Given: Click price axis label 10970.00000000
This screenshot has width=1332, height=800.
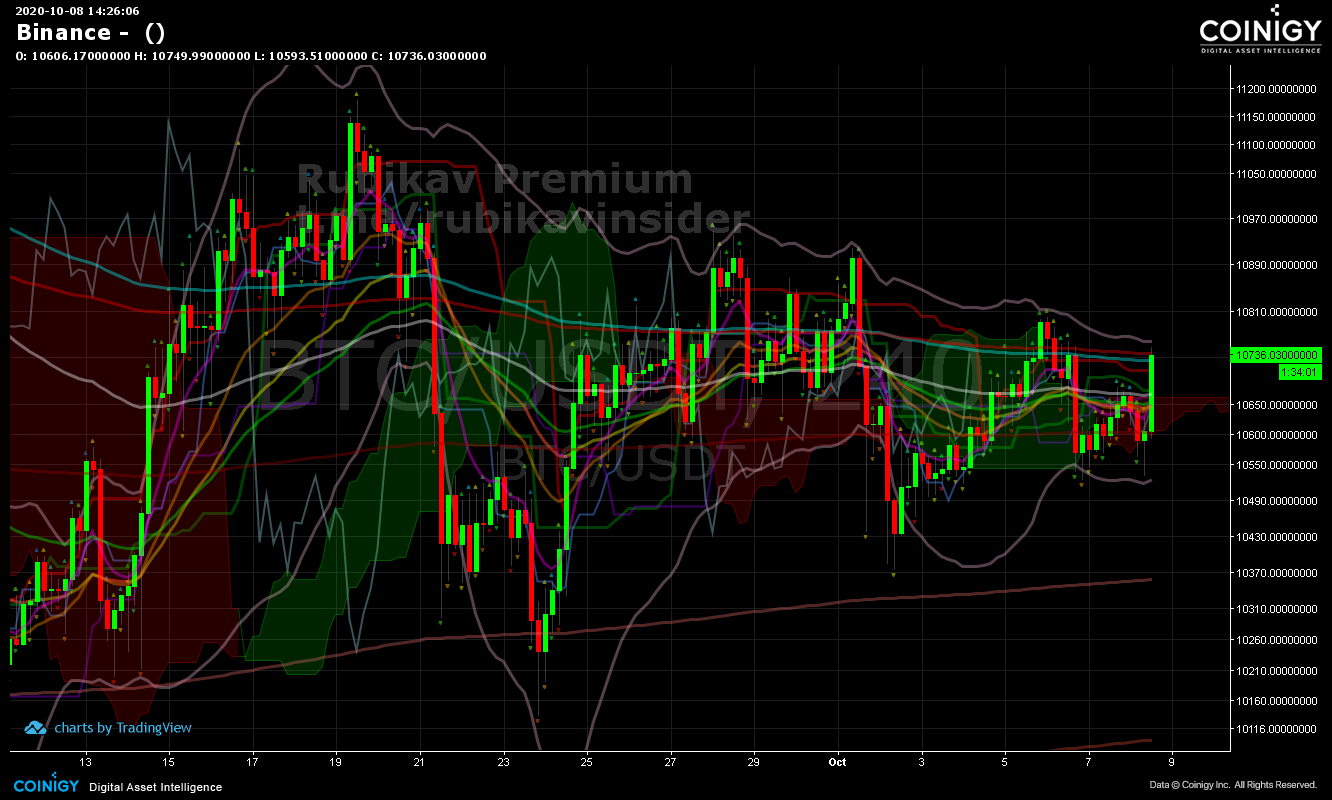Looking at the screenshot, I should (x=1276, y=218).
